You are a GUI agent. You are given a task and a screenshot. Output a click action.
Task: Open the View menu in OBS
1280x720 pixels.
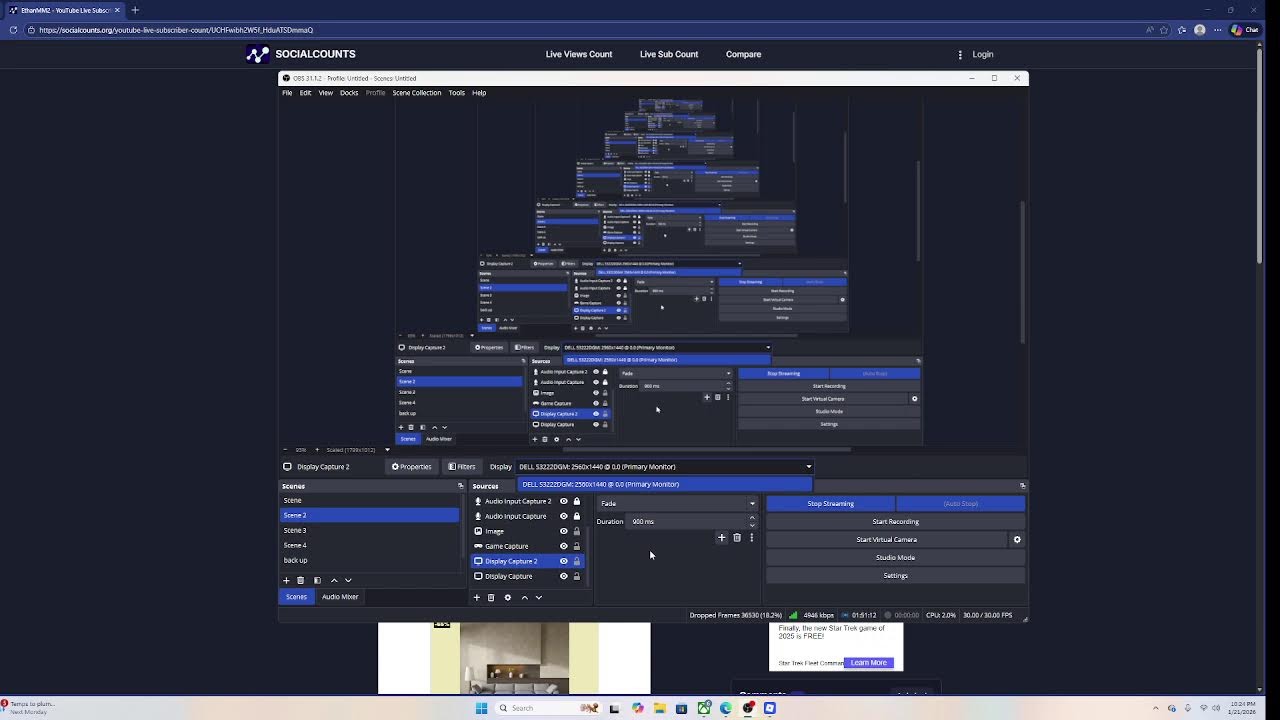click(326, 93)
